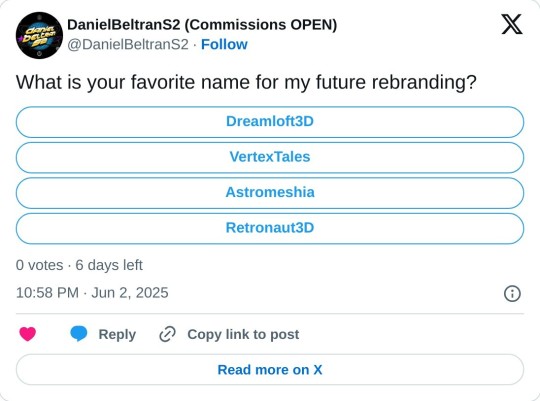Choose Retronaut3D in the poll
The image size is (540, 401).
coord(270,228)
